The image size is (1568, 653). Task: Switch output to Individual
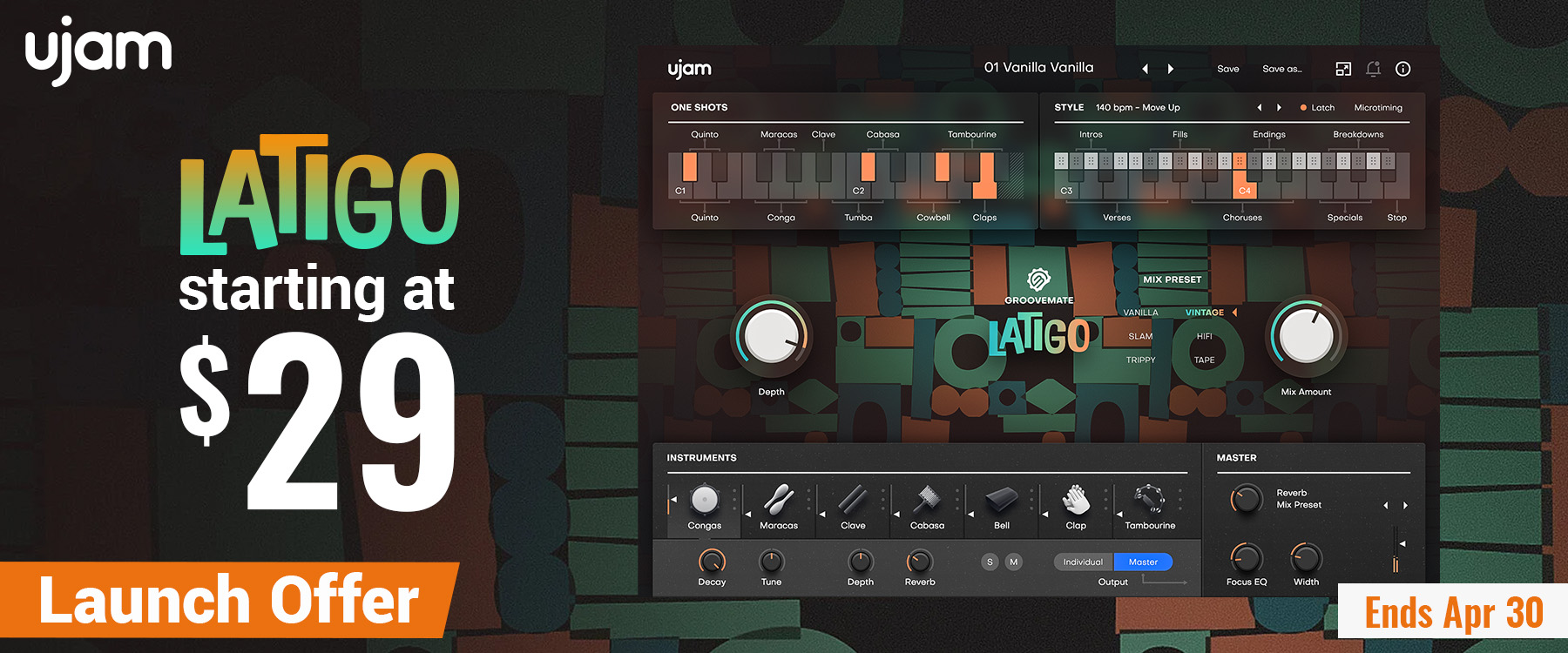pos(1083,562)
